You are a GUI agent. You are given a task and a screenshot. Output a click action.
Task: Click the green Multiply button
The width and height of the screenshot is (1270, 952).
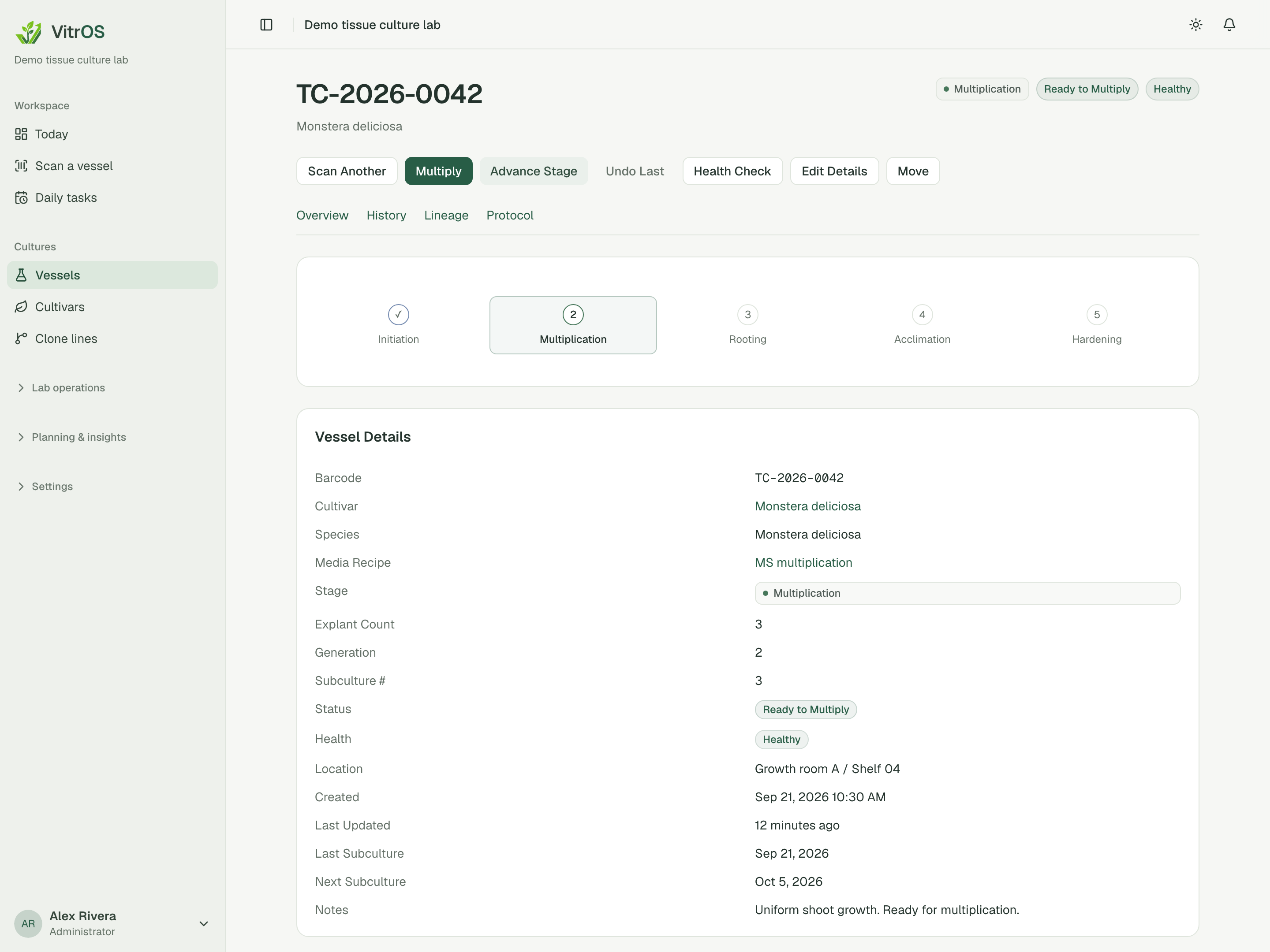point(439,171)
